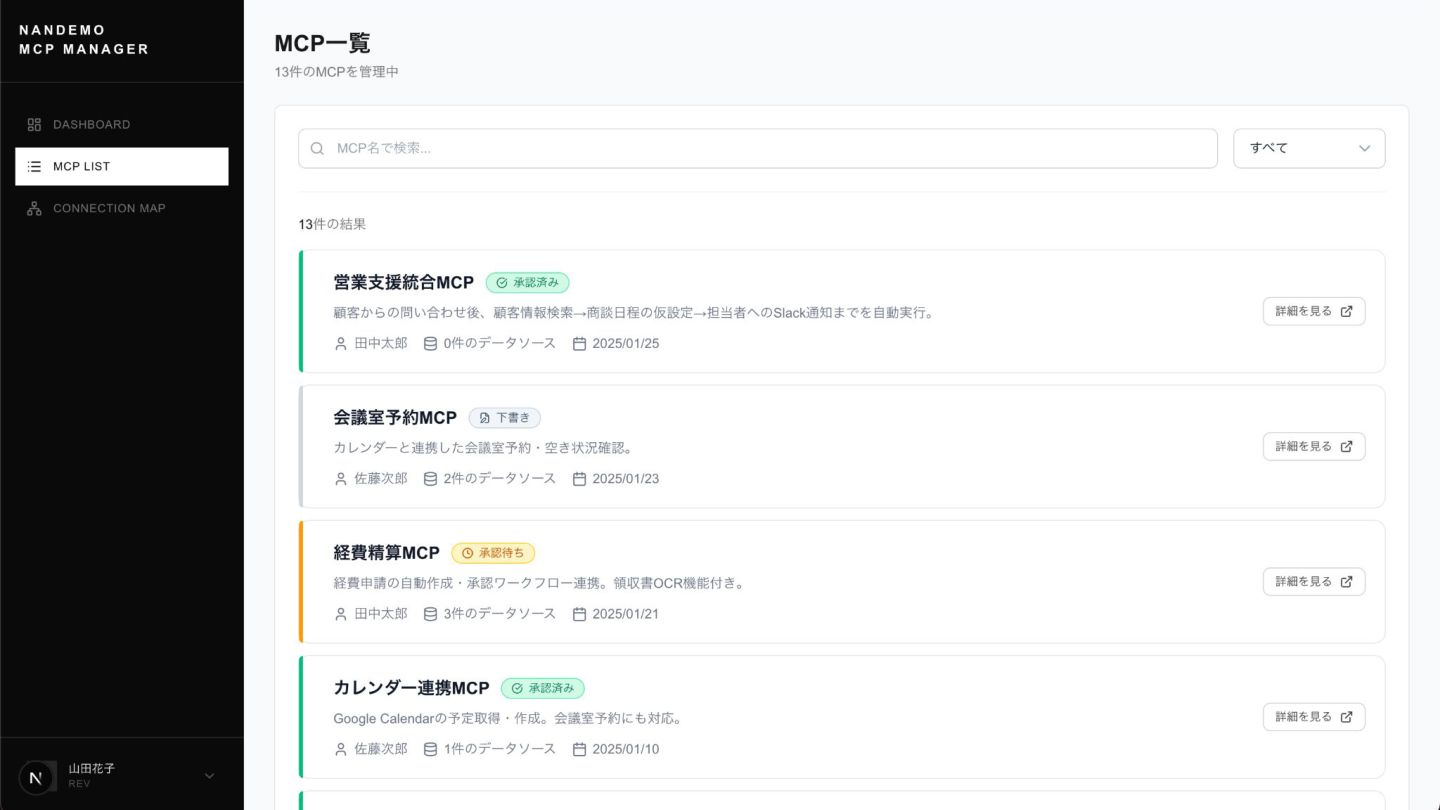Click the 経費精算MCP title
Screen dimensions: 1440x810
386,553
